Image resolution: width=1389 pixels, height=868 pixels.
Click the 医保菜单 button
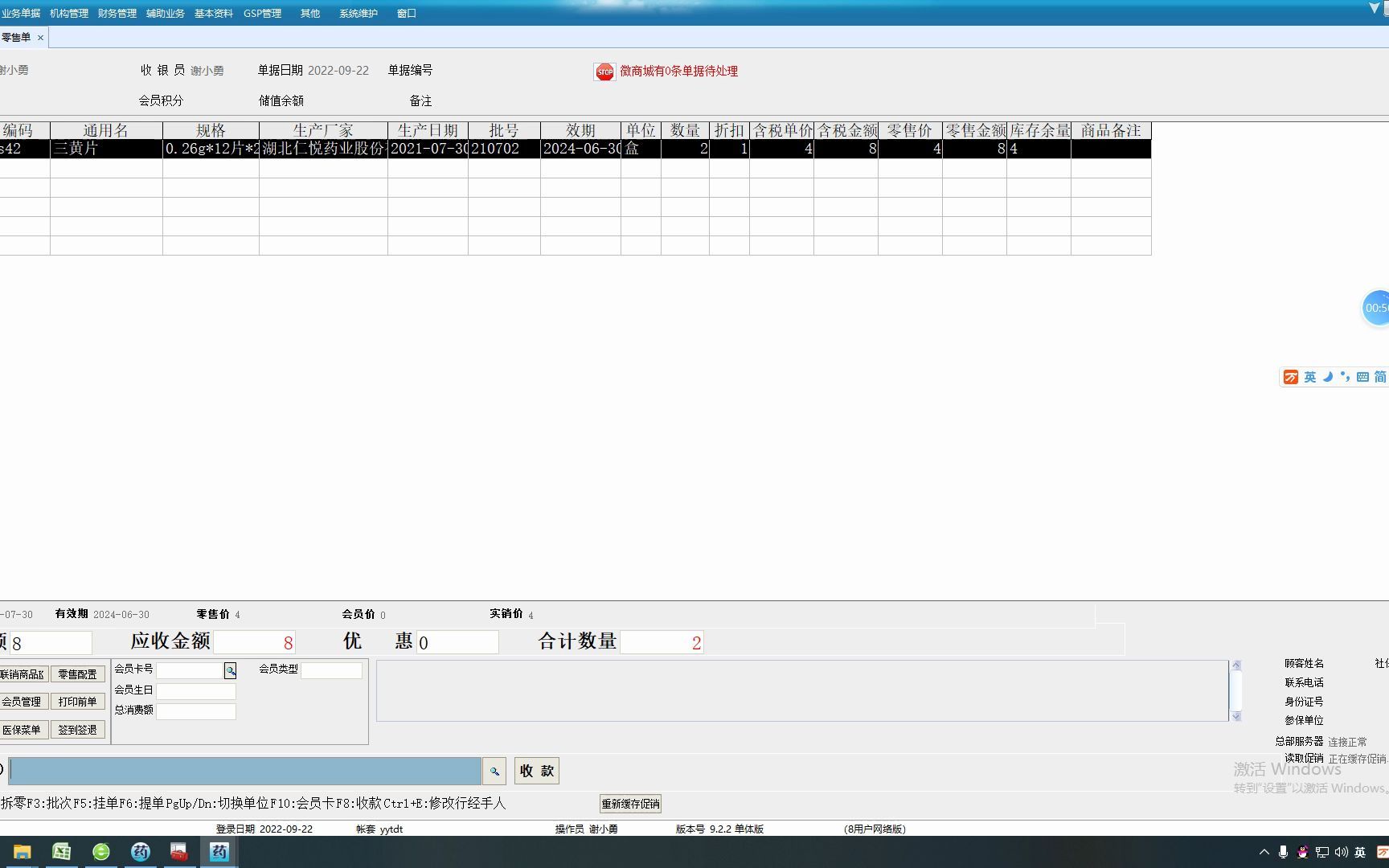pos(23,730)
